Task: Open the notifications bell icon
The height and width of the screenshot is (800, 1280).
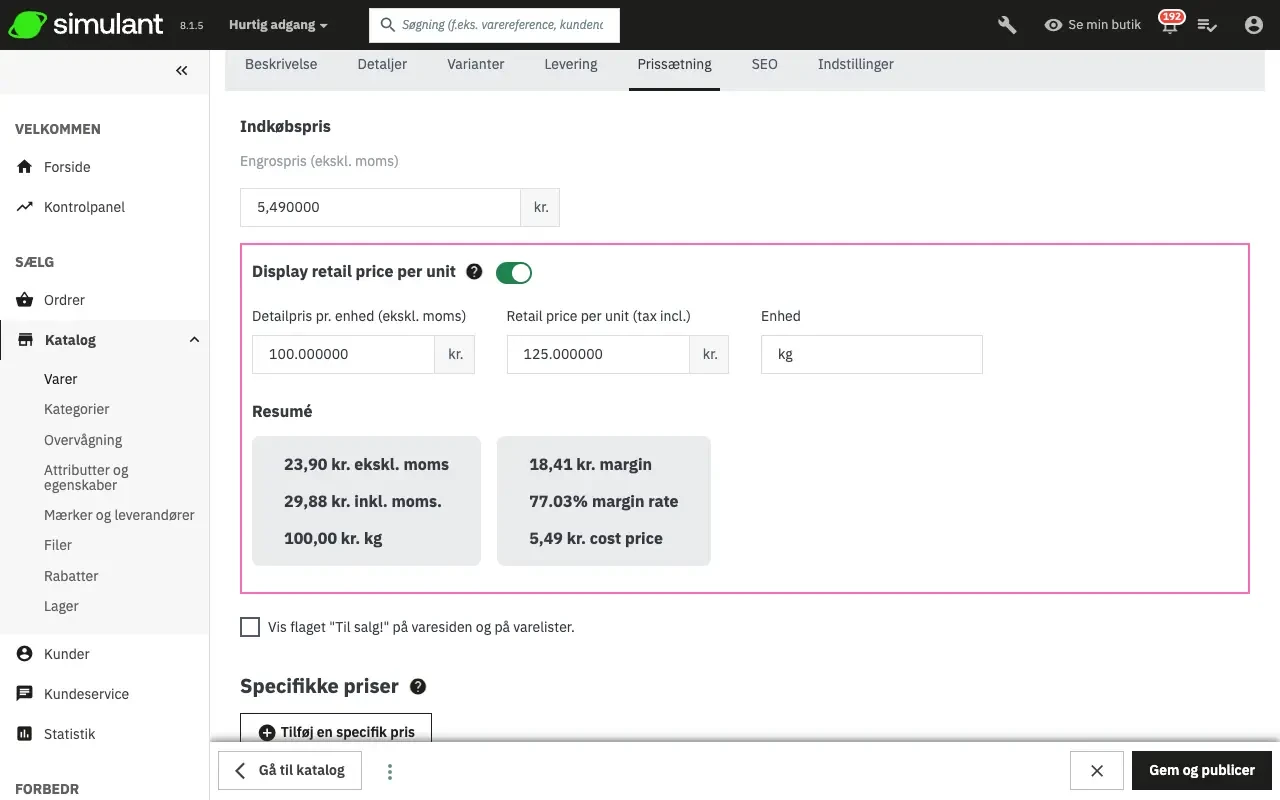Action: pyautogui.click(x=1169, y=25)
